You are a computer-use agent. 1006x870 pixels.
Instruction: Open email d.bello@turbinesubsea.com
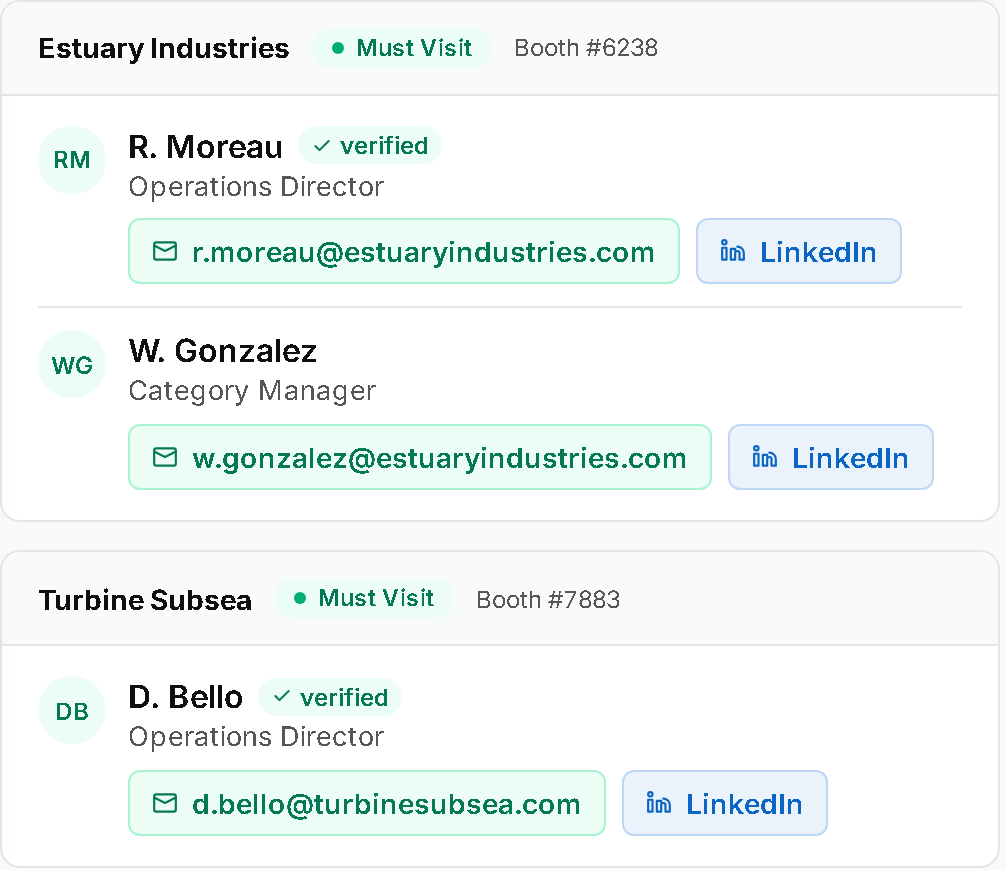pos(366,803)
